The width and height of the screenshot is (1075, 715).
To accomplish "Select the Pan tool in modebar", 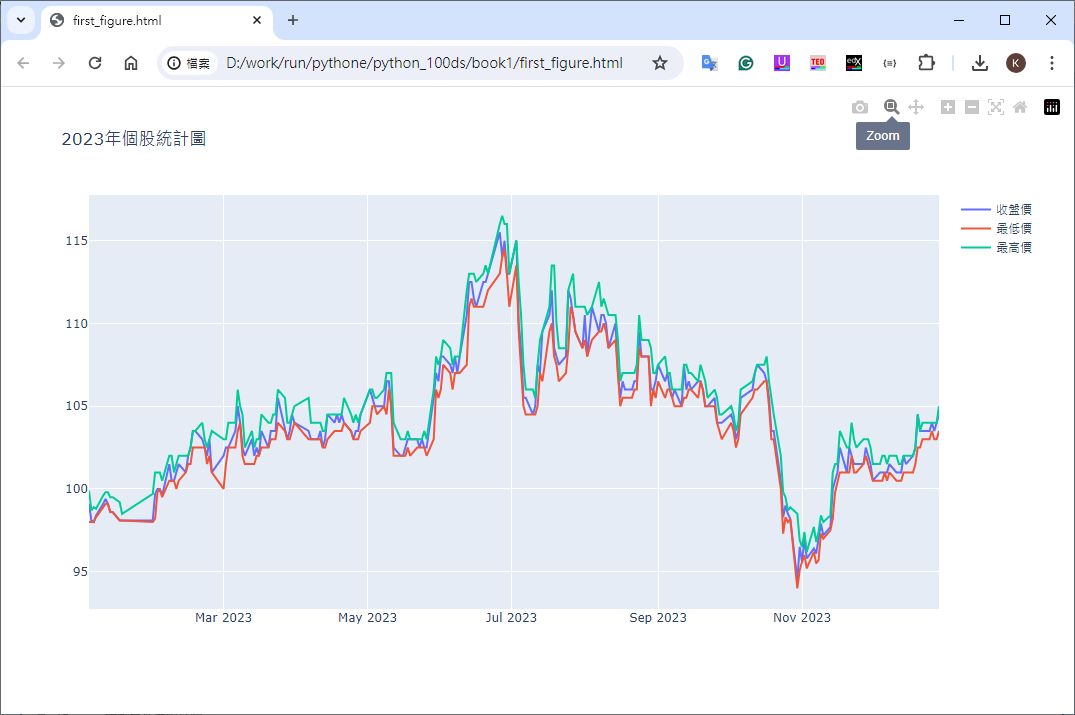I will pyautogui.click(x=916, y=107).
